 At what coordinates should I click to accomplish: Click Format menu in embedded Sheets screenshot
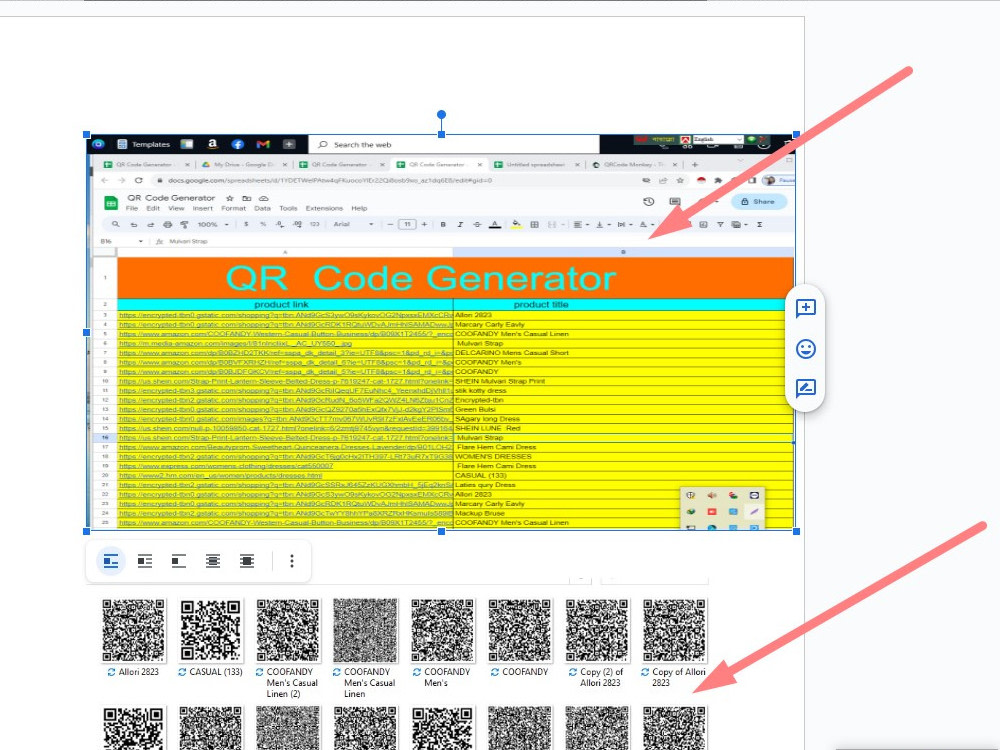233,209
